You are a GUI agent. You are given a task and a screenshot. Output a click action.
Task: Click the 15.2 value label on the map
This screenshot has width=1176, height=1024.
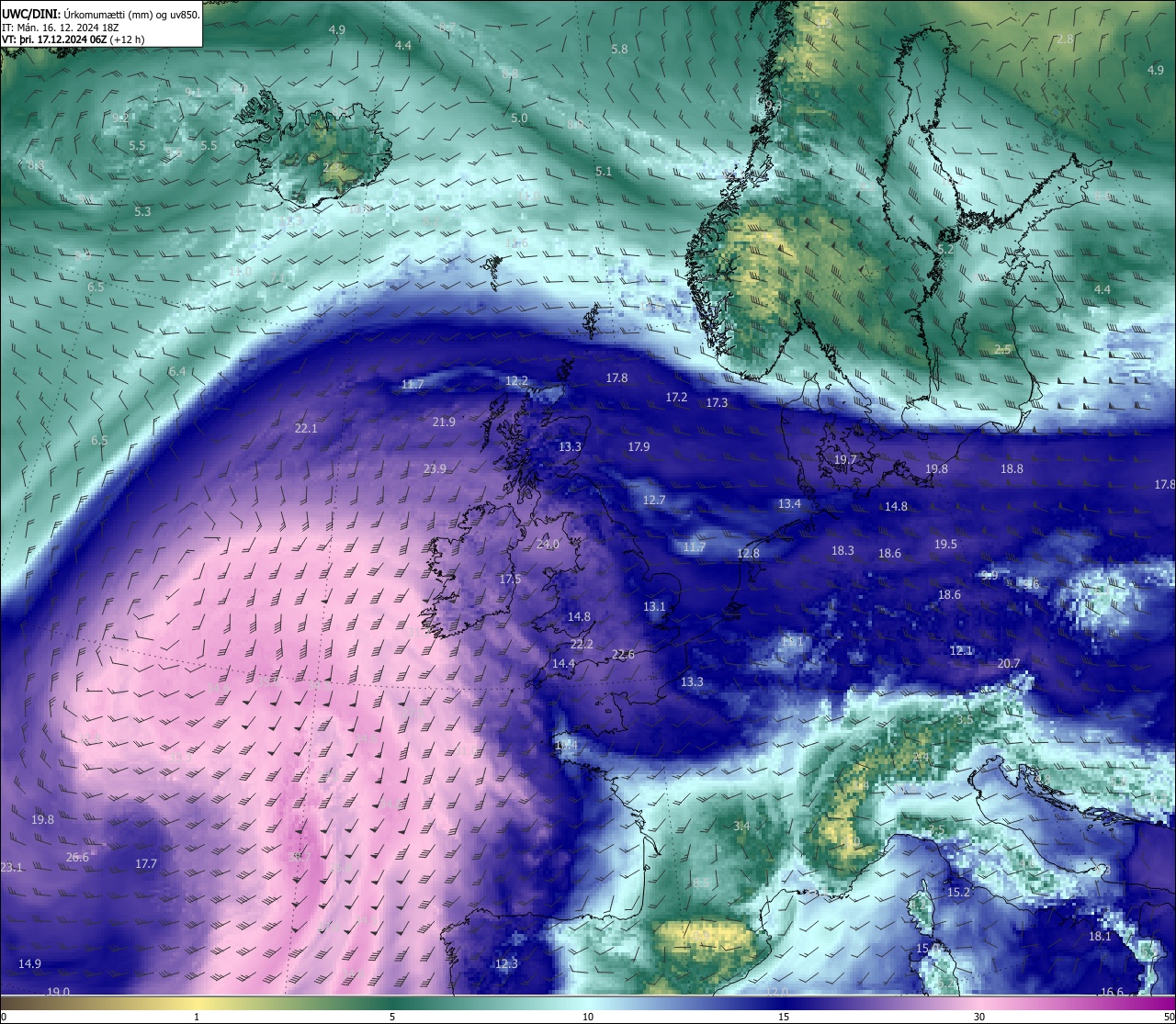pyautogui.click(x=958, y=893)
